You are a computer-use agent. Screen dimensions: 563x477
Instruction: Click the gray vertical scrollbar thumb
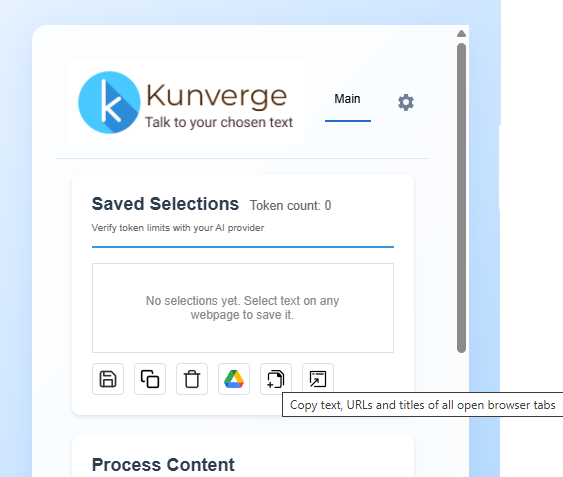[461, 198]
